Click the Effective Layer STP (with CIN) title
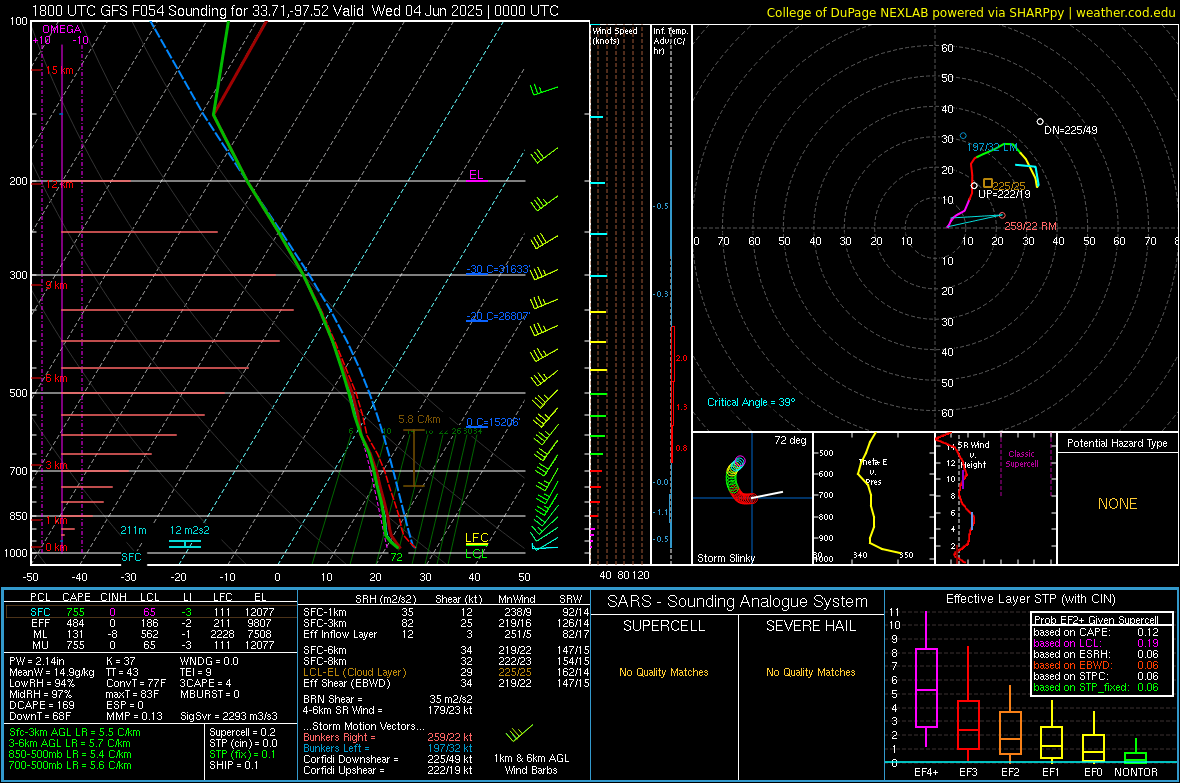Screen dimensions: 1180x783 click(x=1030, y=599)
